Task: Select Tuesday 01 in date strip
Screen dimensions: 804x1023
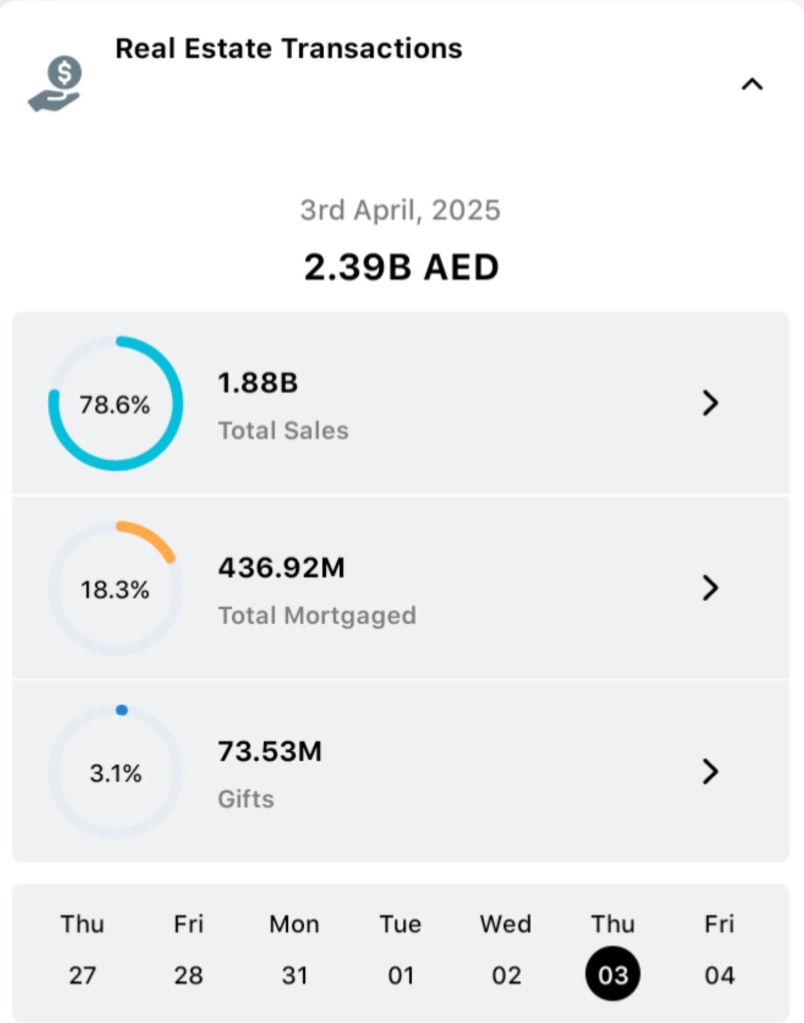Action: pyautogui.click(x=400, y=949)
